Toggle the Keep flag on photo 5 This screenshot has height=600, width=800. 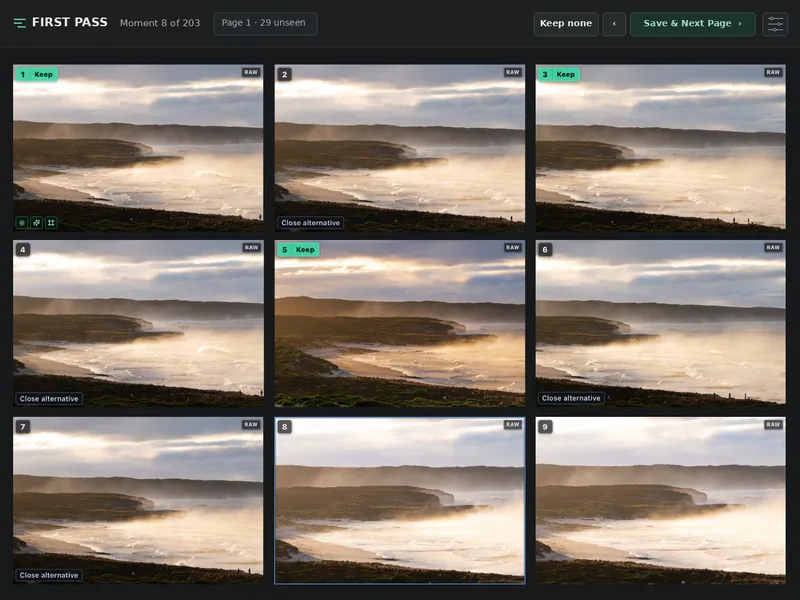(x=298, y=249)
